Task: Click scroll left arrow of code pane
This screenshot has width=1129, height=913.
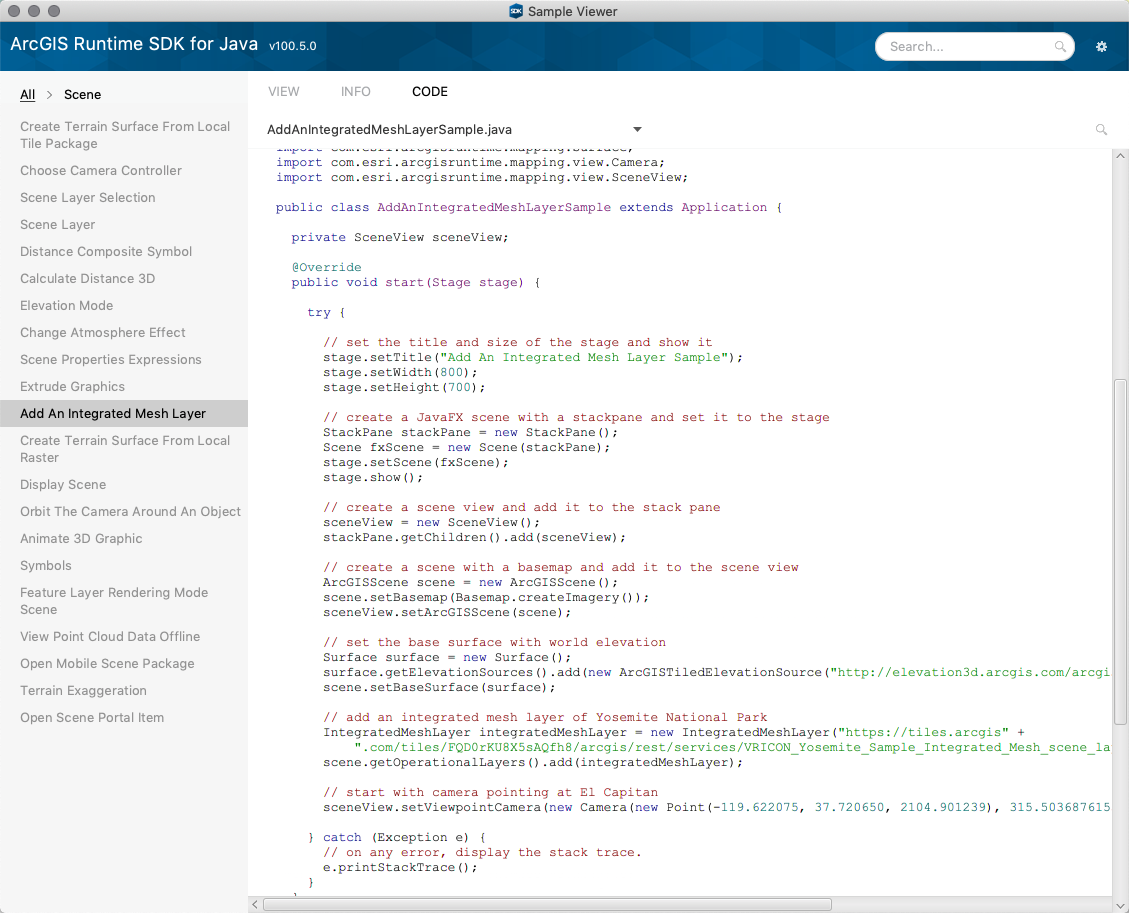Action: point(255,904)
